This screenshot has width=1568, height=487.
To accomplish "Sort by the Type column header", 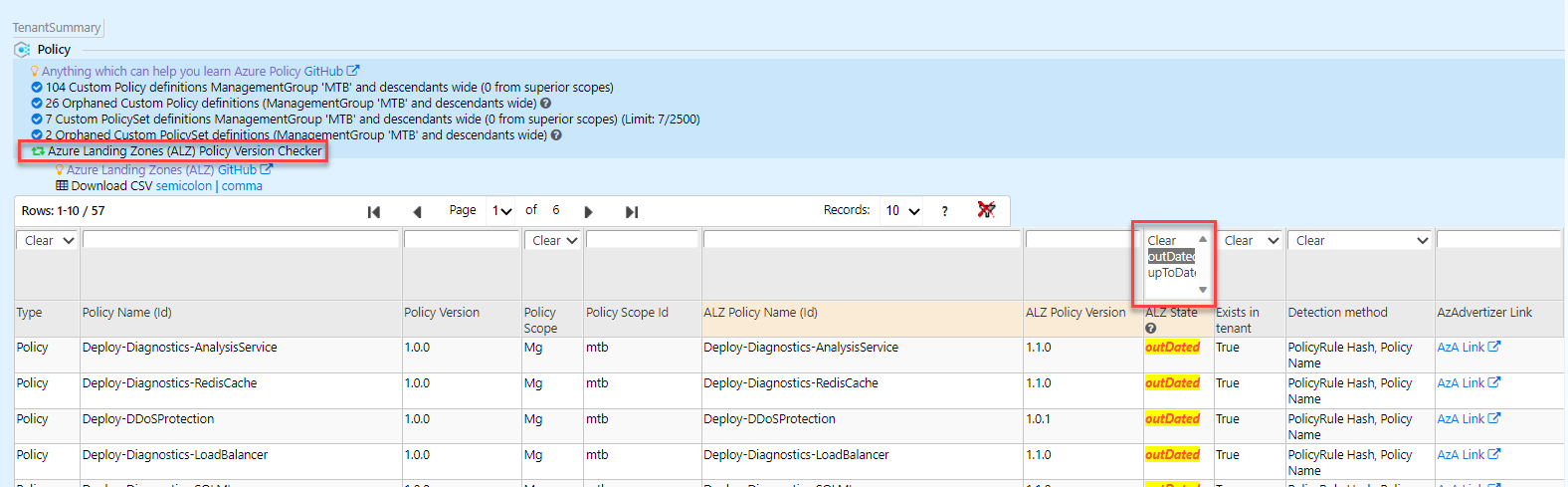I will coord(30,313).
